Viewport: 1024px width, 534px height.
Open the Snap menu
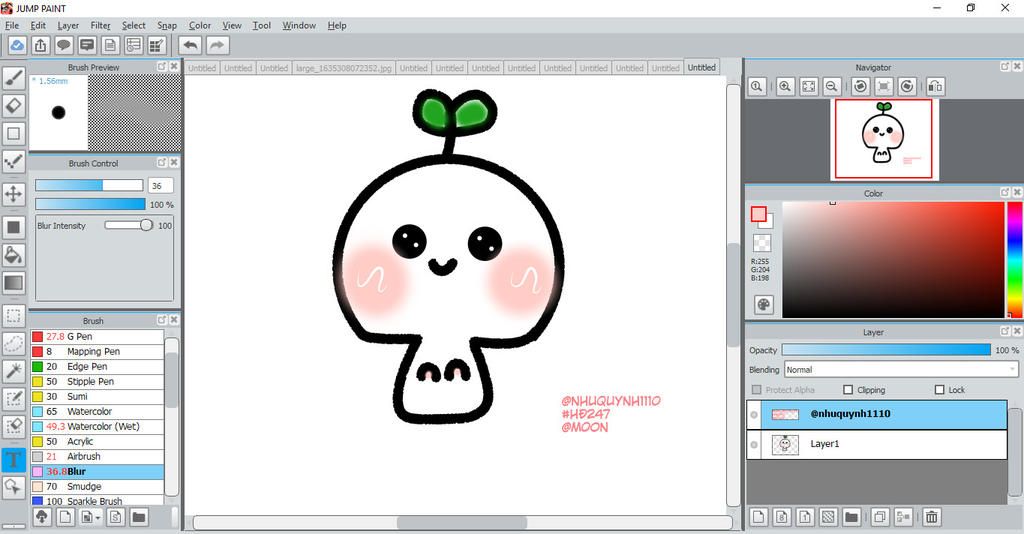pos(167,25)
